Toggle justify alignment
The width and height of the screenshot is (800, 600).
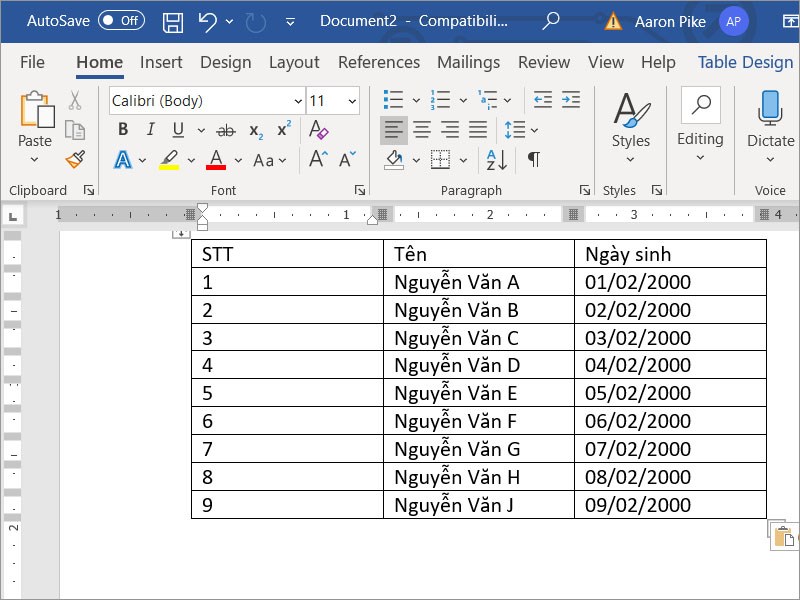coord(478,130)
